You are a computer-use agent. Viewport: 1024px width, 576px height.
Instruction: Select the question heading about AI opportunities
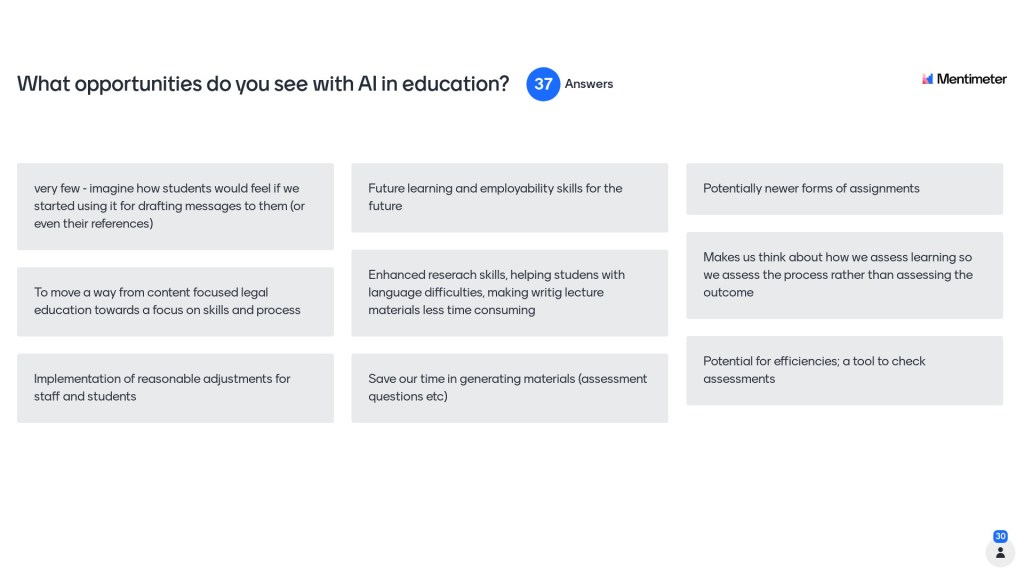[263, 84]
